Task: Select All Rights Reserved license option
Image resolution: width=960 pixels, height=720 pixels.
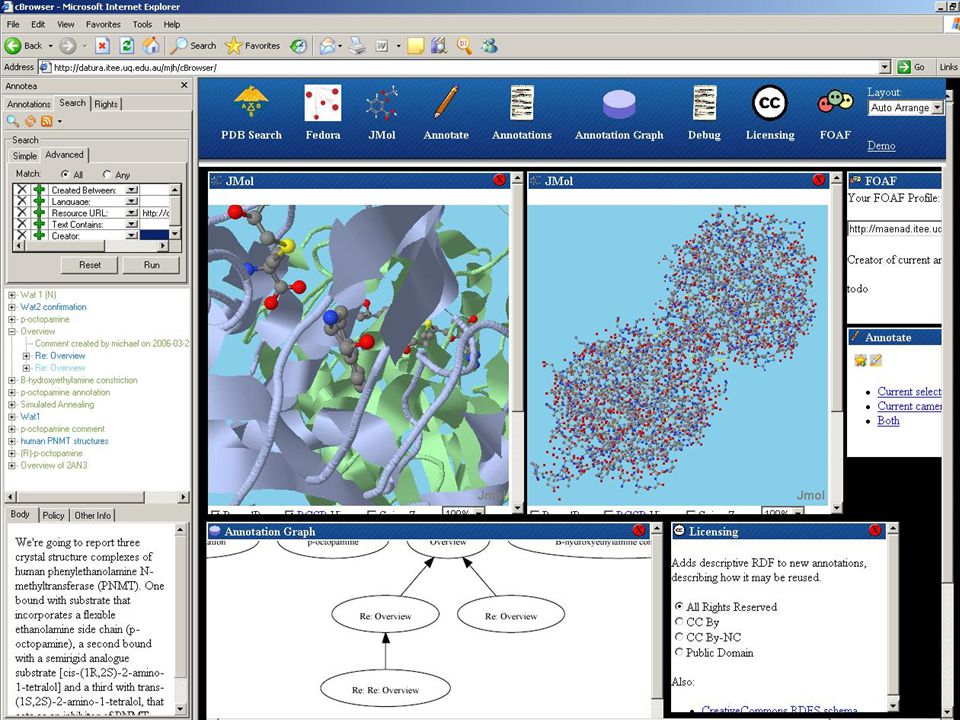Action: point(678,606)
